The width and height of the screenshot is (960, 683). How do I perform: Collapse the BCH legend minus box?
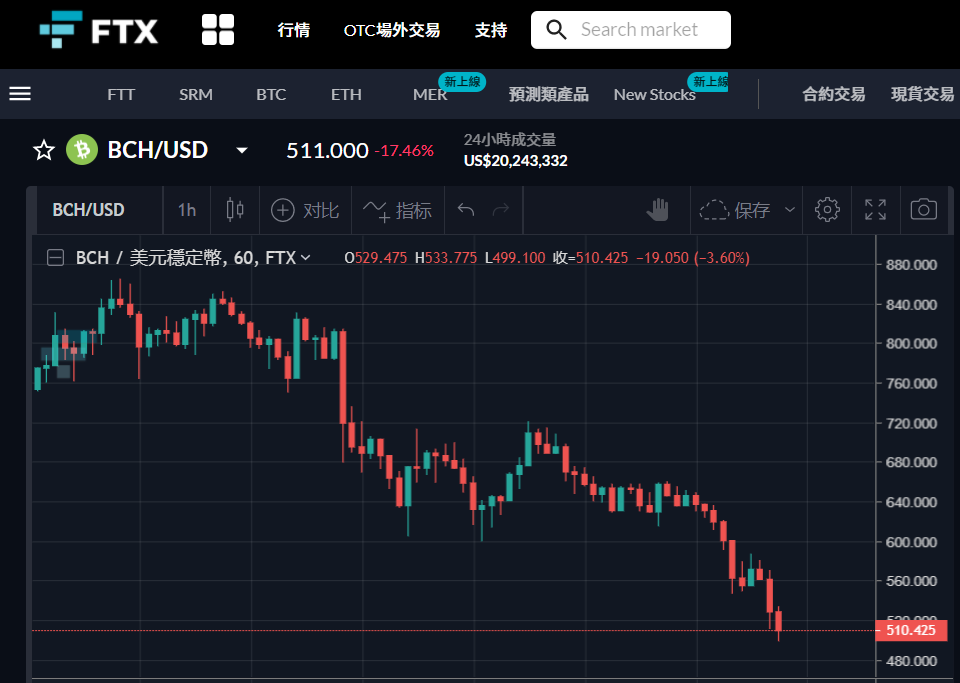(56, 258)
